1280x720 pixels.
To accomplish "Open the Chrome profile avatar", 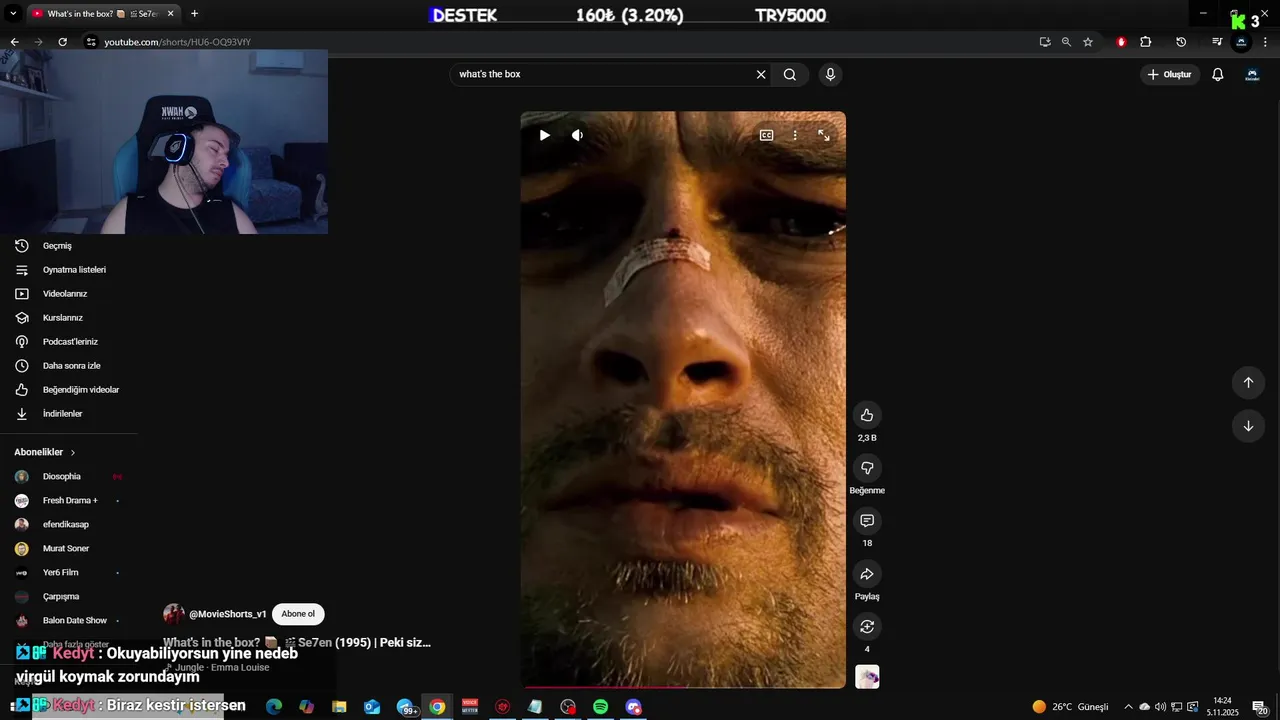I will click(1241, 42).
